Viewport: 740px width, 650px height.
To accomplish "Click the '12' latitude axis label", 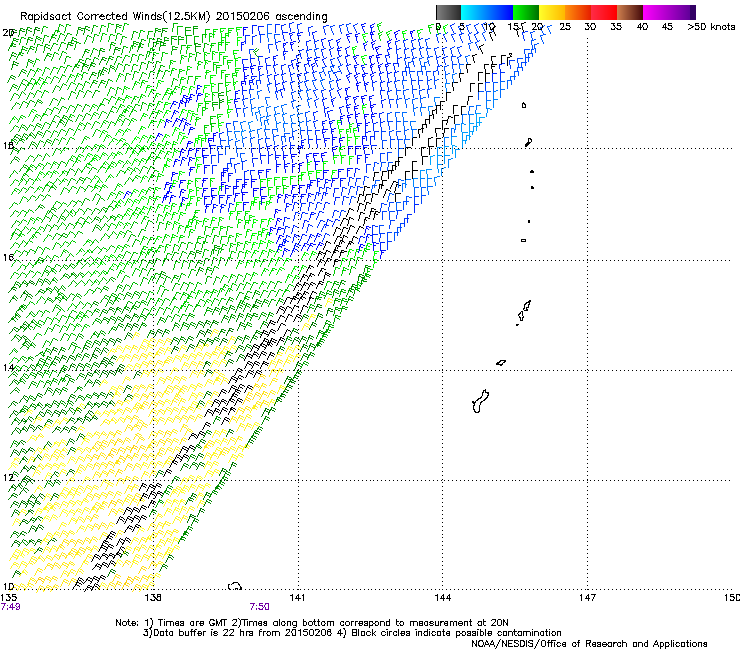I will (8, 477).
